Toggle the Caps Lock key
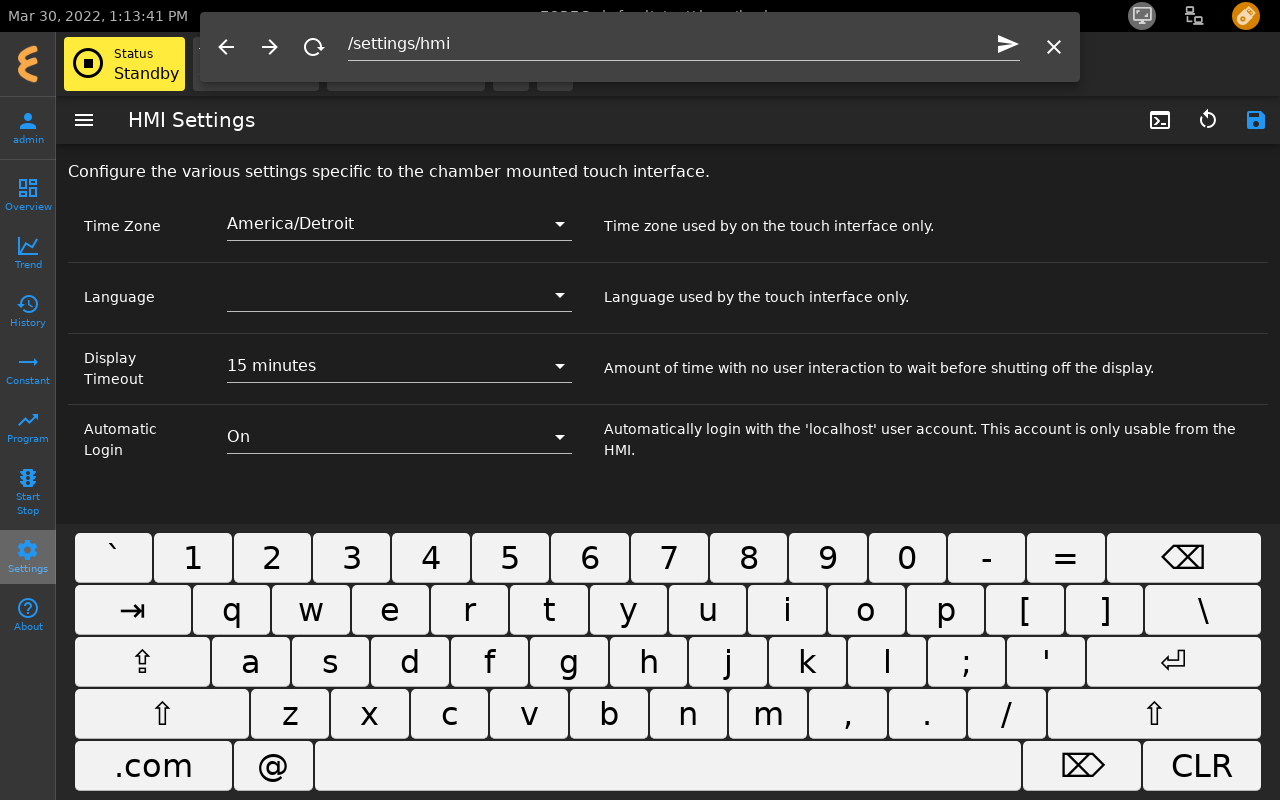The height and width of the screenshot is (800, 1280). click(143, 662)
